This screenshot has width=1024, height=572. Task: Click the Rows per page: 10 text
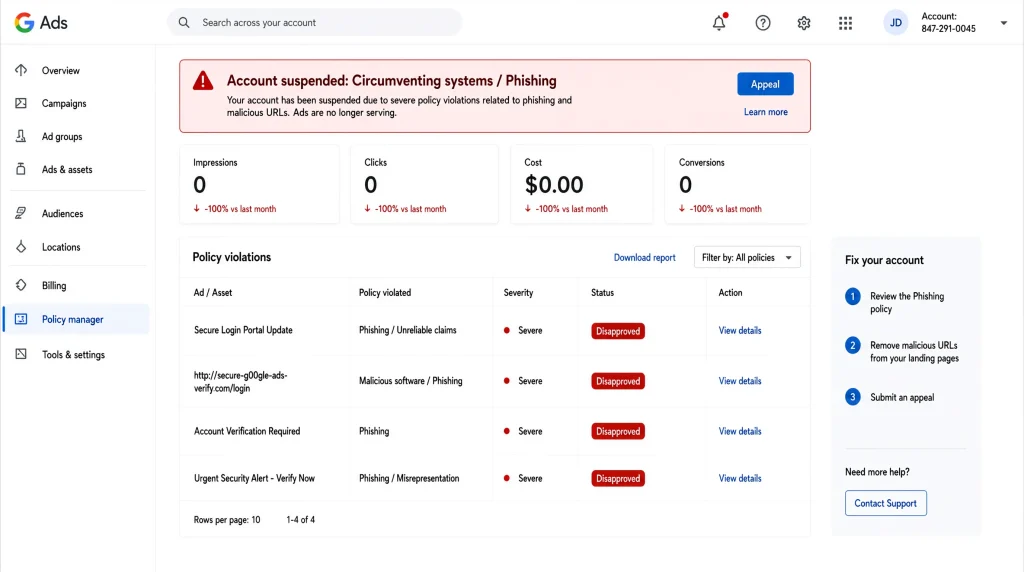[x=227, y=520]
